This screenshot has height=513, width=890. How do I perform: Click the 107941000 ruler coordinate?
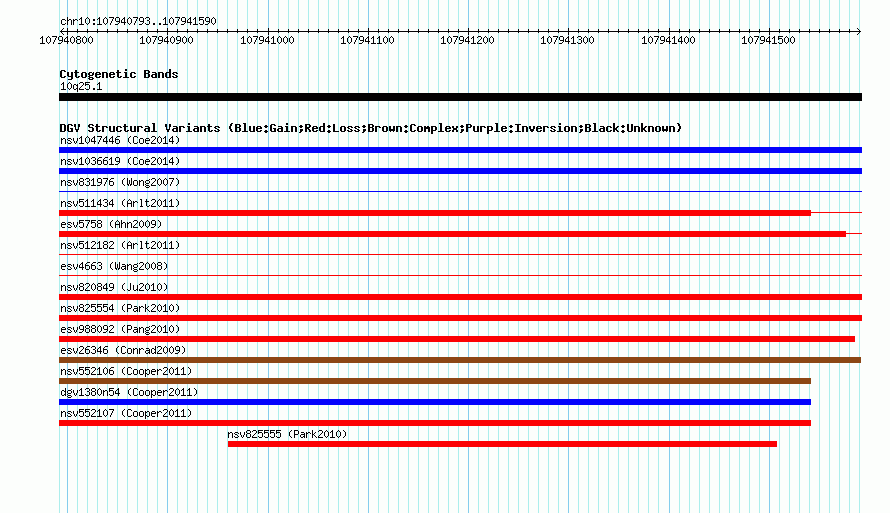(267, 40)
